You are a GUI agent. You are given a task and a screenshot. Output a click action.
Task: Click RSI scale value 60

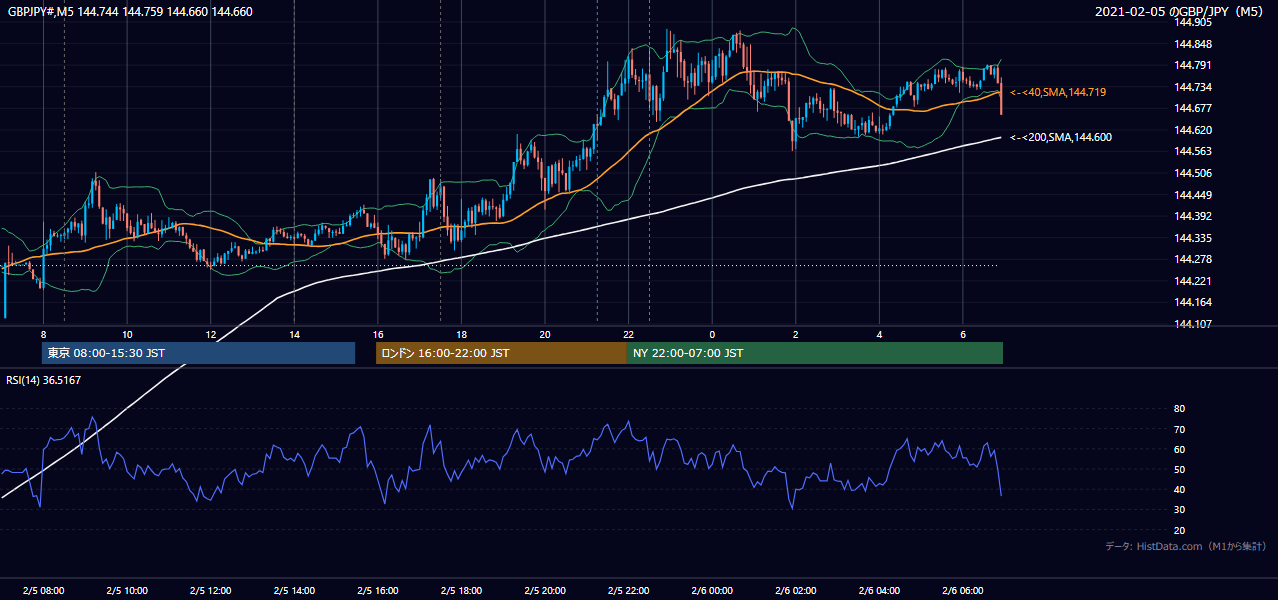[x=1180, y=449]
